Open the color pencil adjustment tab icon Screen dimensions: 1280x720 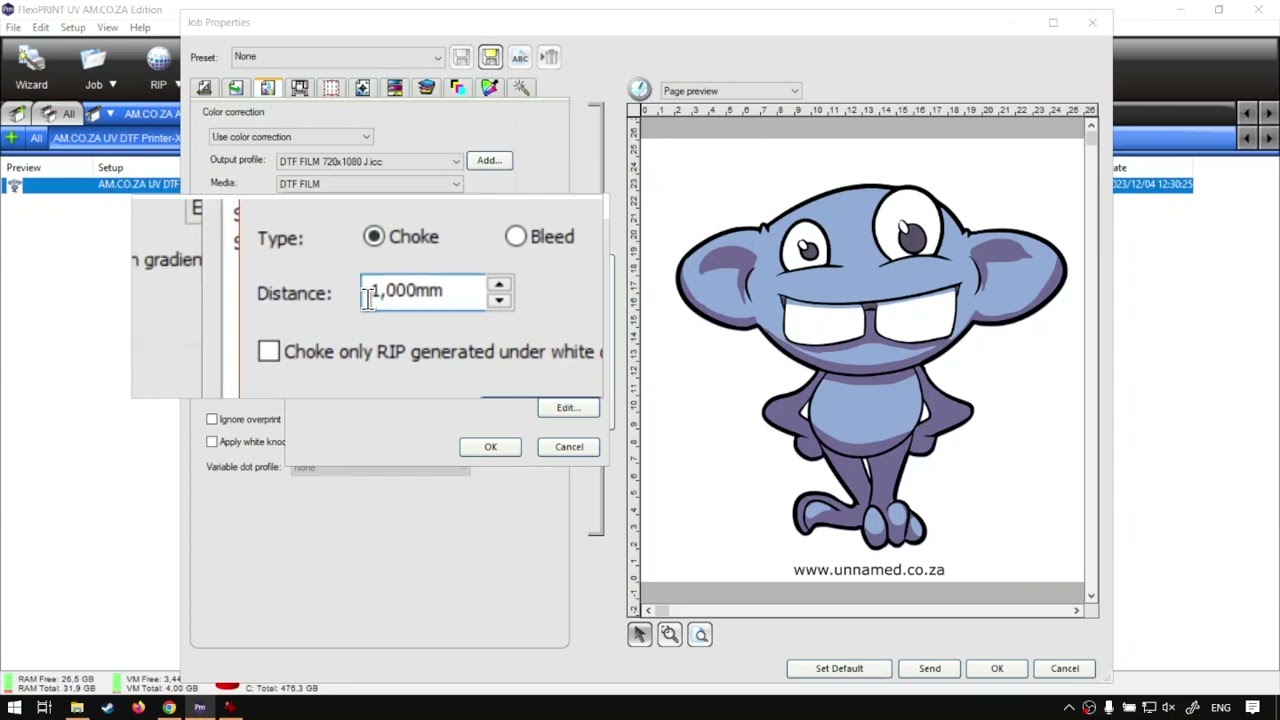click(490, 88)
